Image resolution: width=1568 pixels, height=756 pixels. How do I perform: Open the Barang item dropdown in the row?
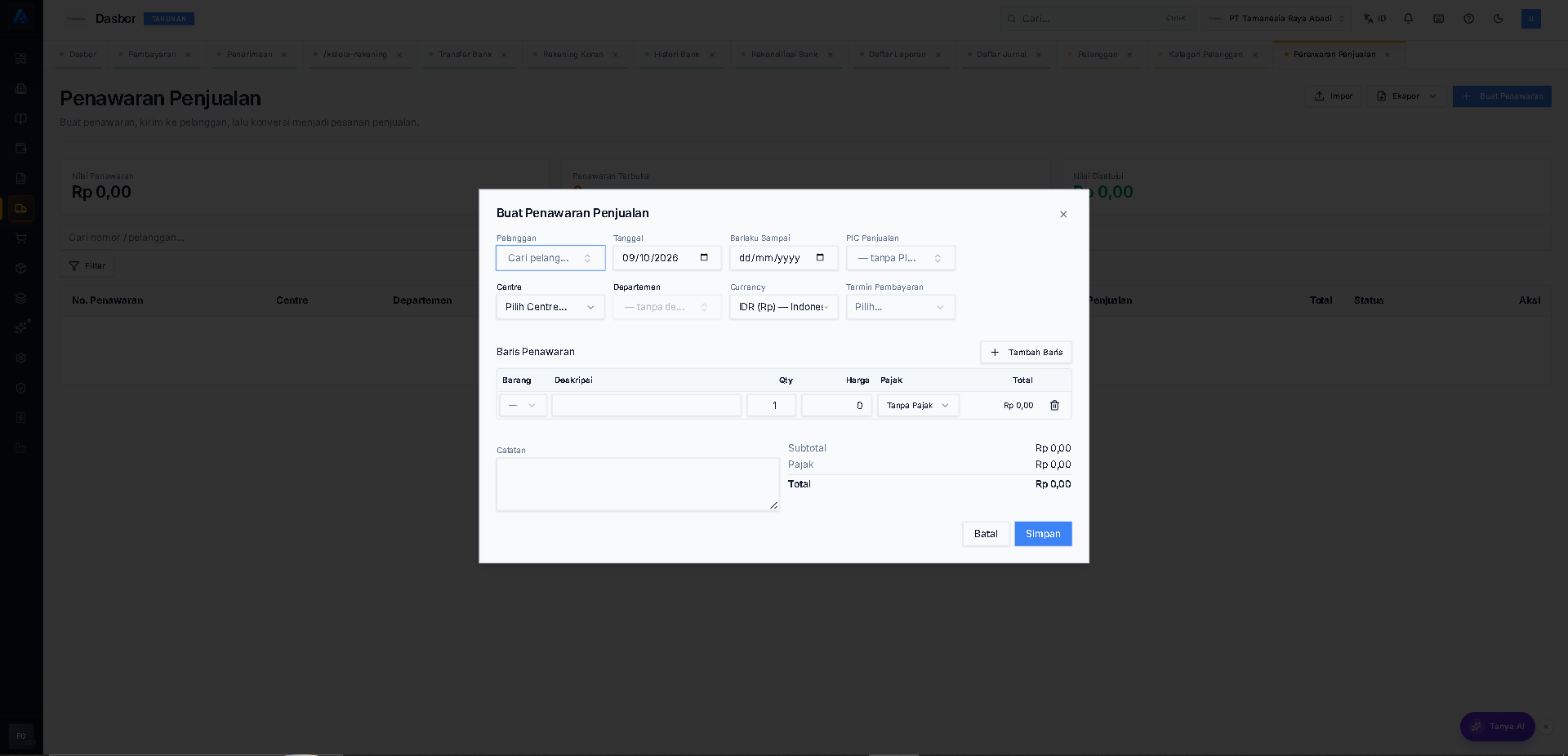(523, 406)
